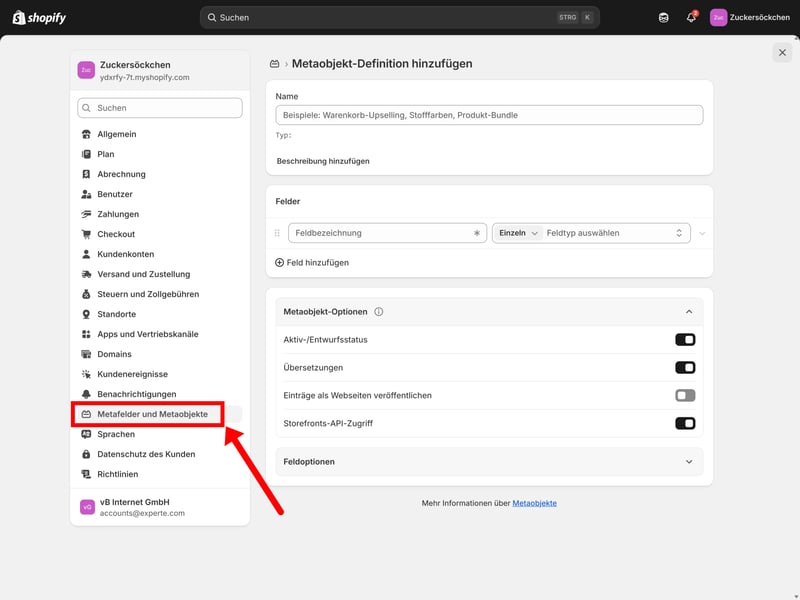Close the settings panel with X
The height and width of the screenshot is (600, 800).
(x=782, y=52)
